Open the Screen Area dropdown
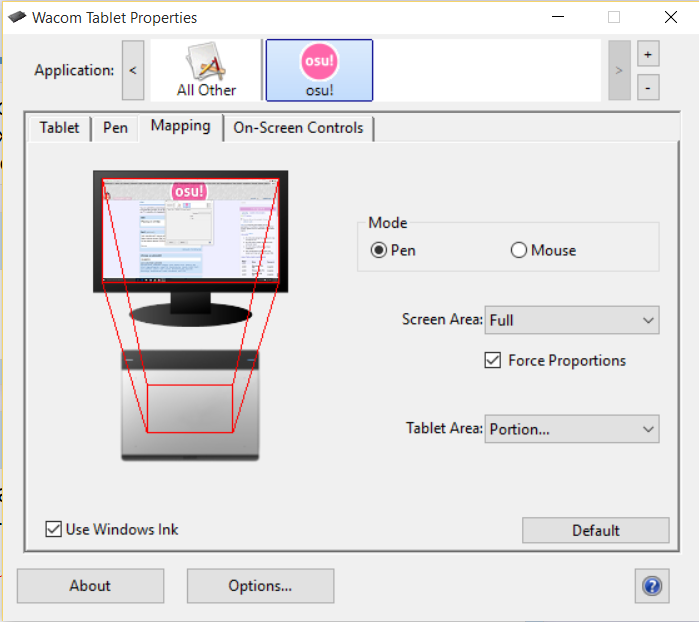699x622 pixels. 572,320
